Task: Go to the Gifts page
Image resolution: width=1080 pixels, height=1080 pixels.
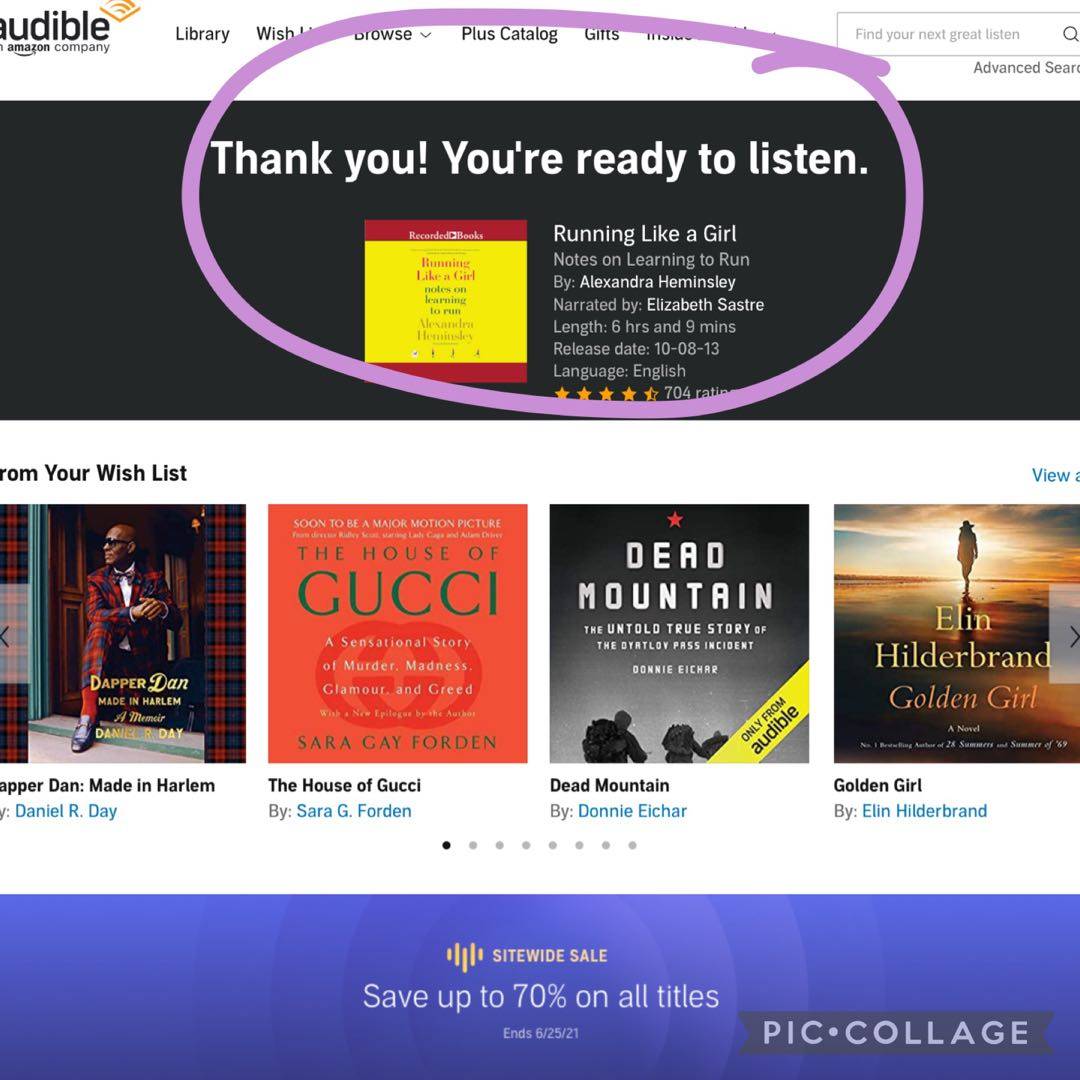Action: 601,34
